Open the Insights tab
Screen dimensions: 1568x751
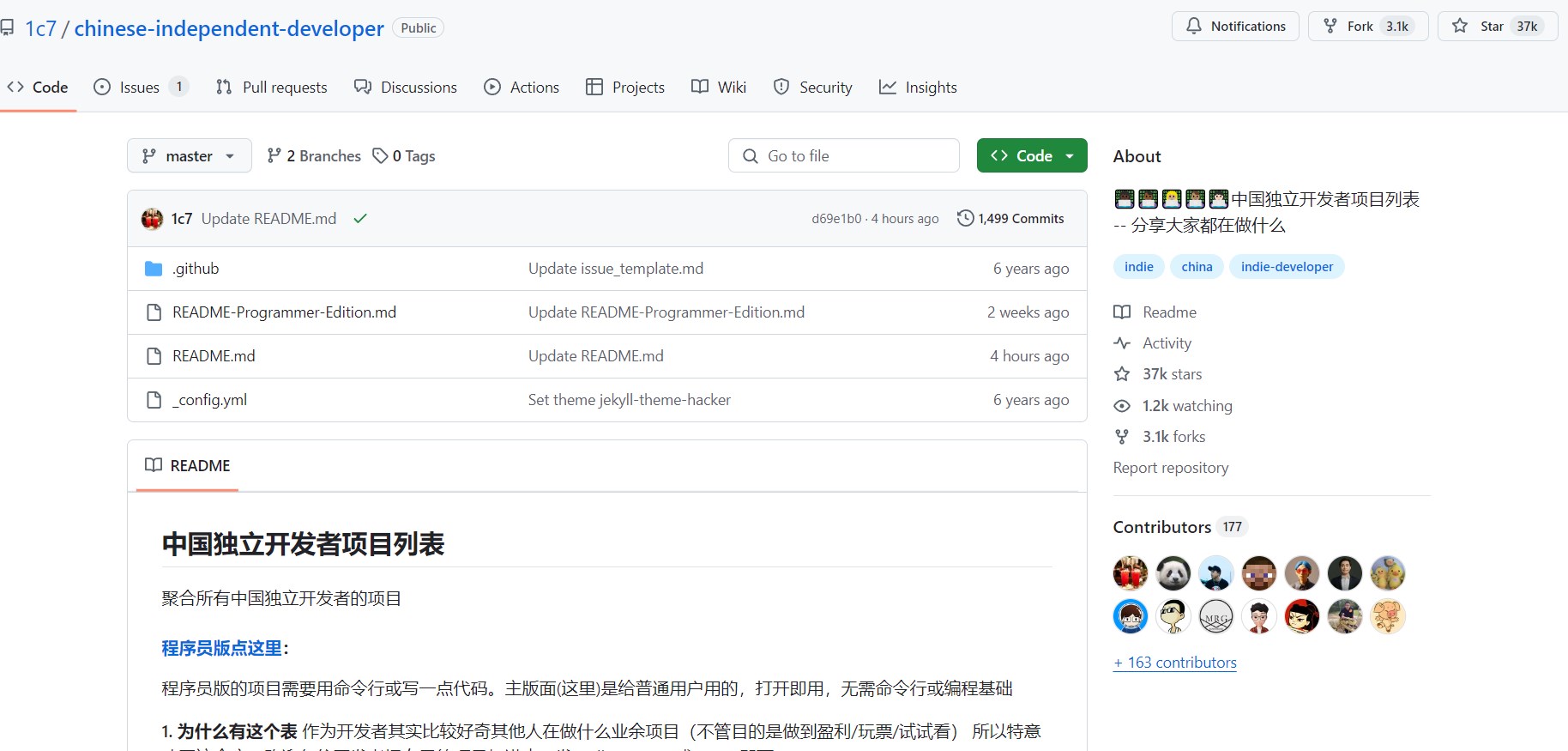click(918, 87)
